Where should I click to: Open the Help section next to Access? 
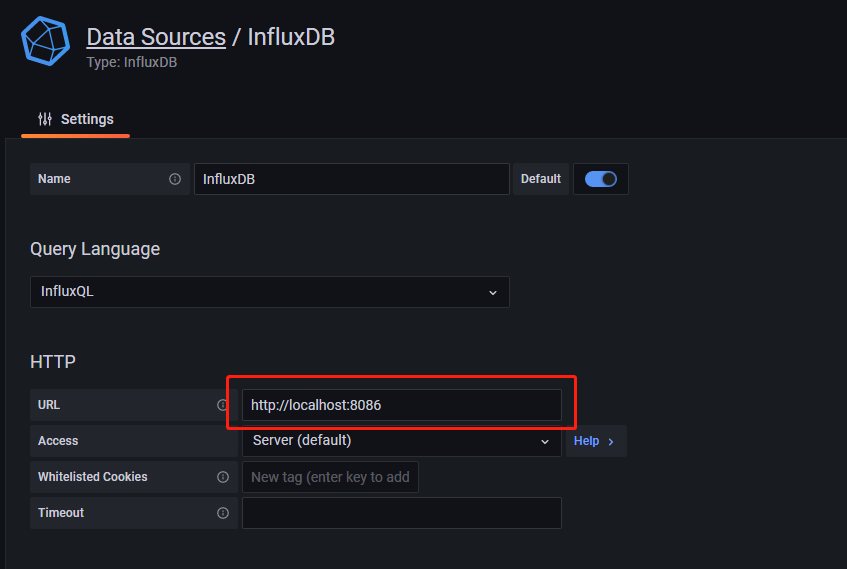coord(594,441)
